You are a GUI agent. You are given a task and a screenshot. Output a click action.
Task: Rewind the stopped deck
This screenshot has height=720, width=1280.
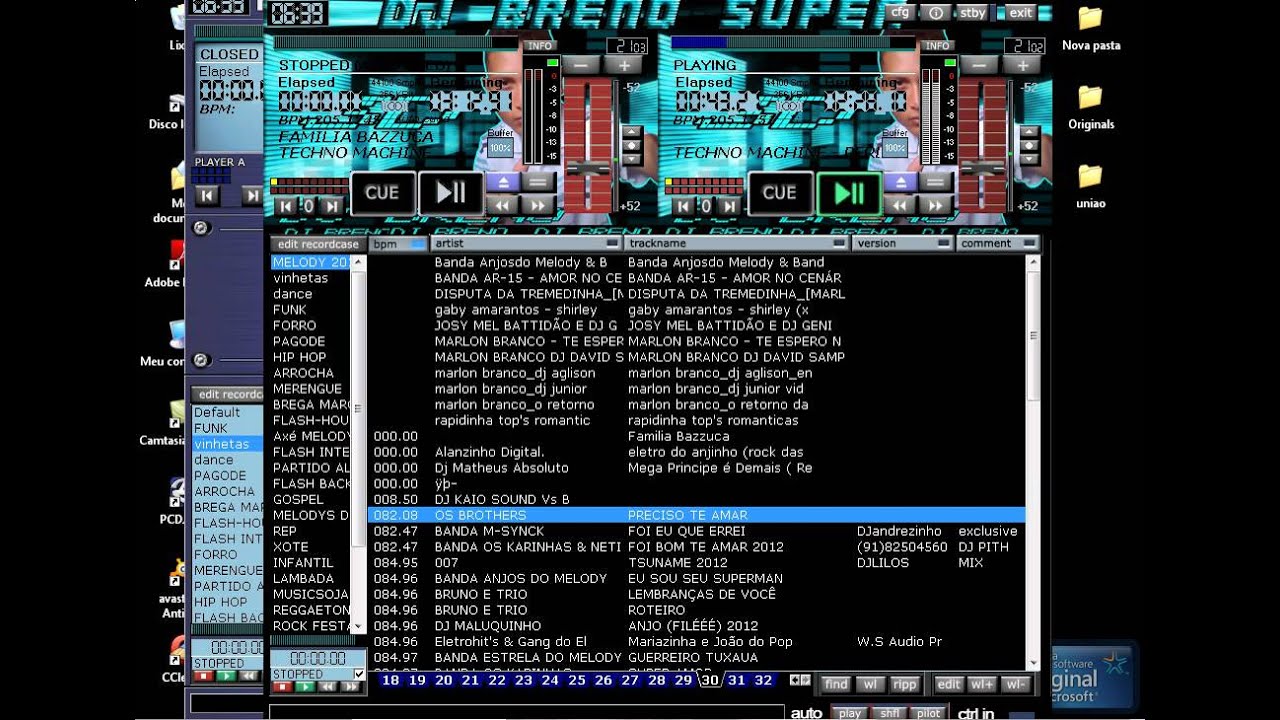503,205
